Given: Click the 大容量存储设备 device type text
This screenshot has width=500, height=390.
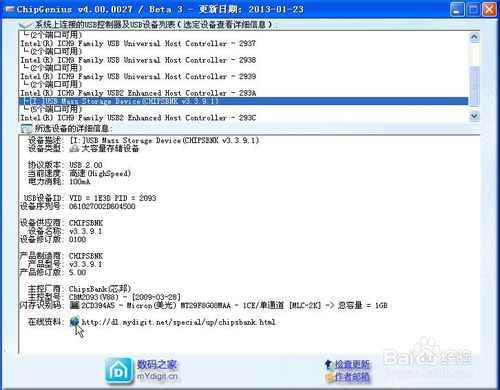Looking at the screenshot, I should 110,149.
